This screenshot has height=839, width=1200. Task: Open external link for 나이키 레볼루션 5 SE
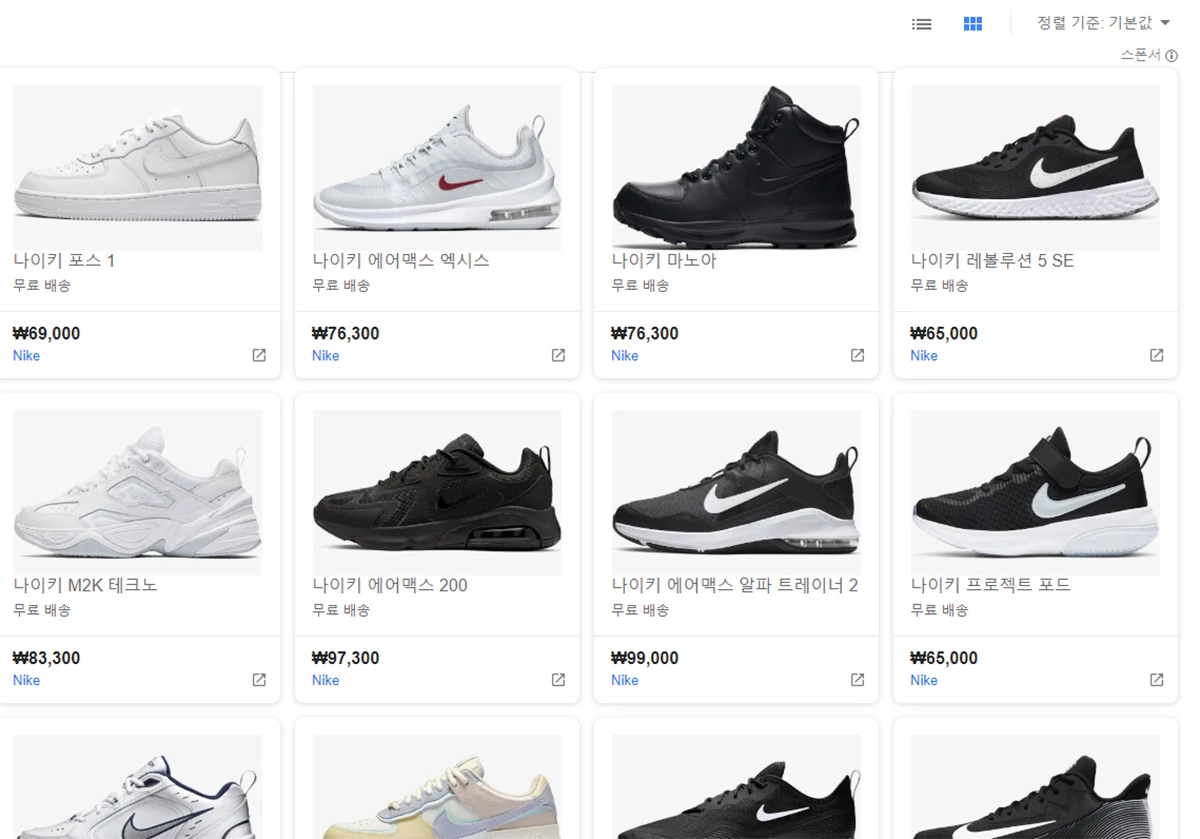(1156, 355)
